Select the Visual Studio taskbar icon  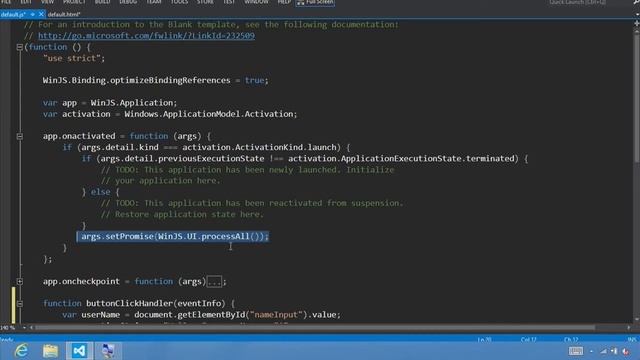coord(79,351)
